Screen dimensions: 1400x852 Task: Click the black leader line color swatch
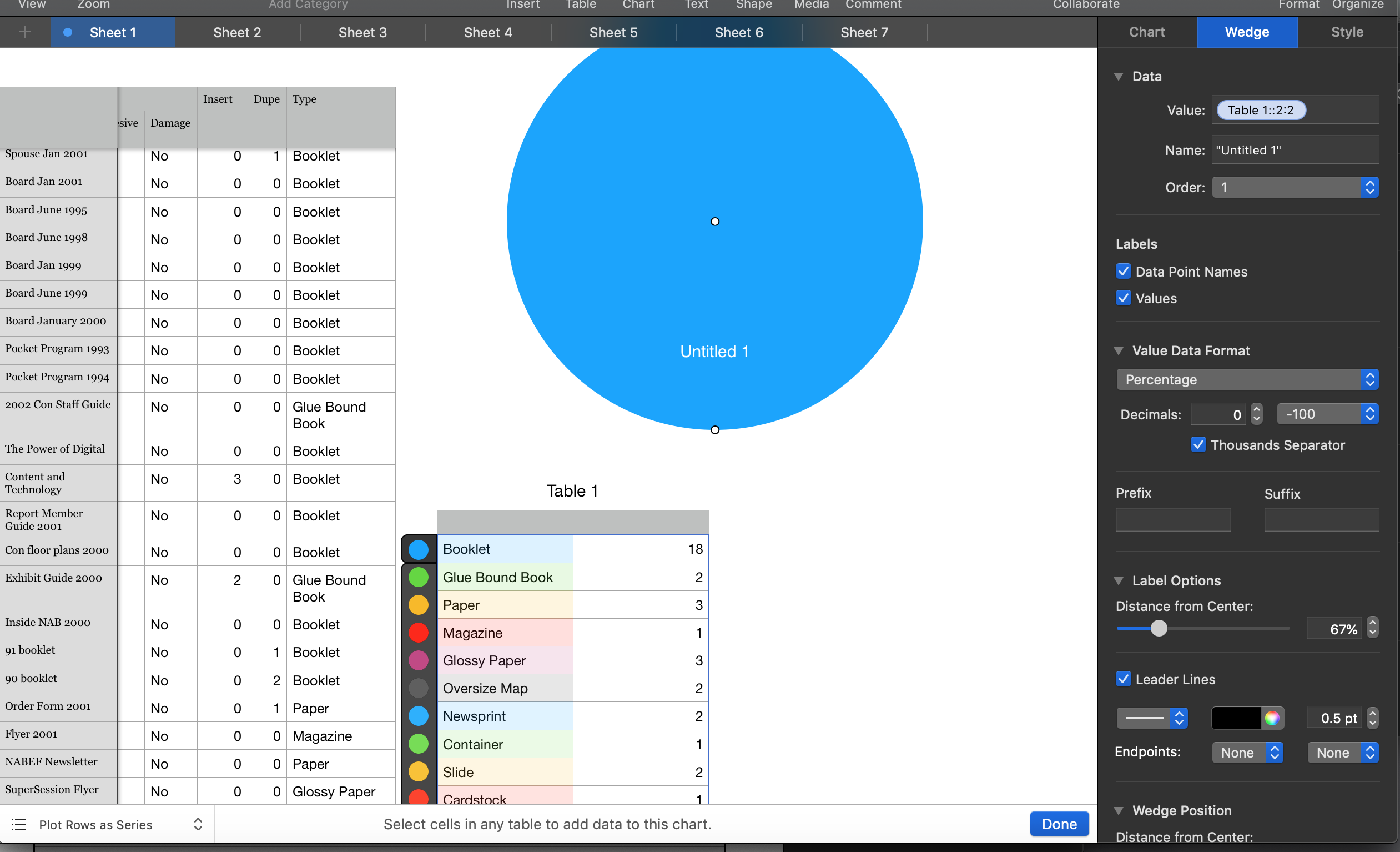1236,718
